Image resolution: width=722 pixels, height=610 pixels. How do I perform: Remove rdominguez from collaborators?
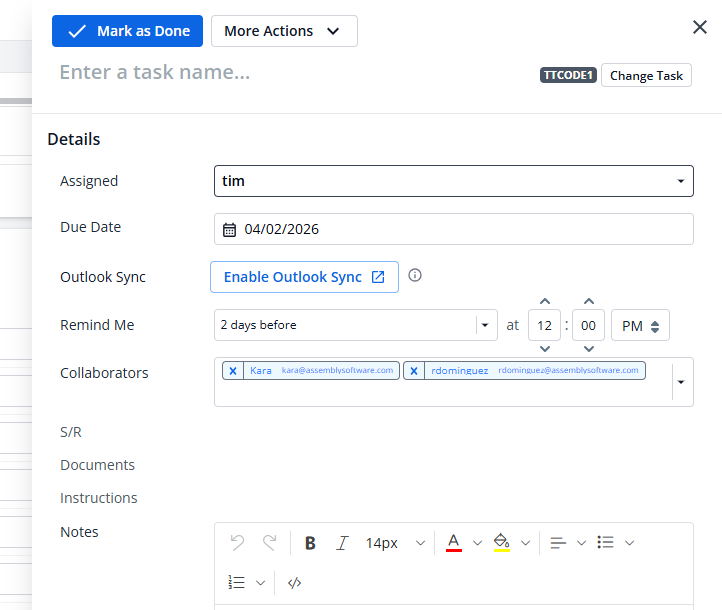[x=414, y=371]
